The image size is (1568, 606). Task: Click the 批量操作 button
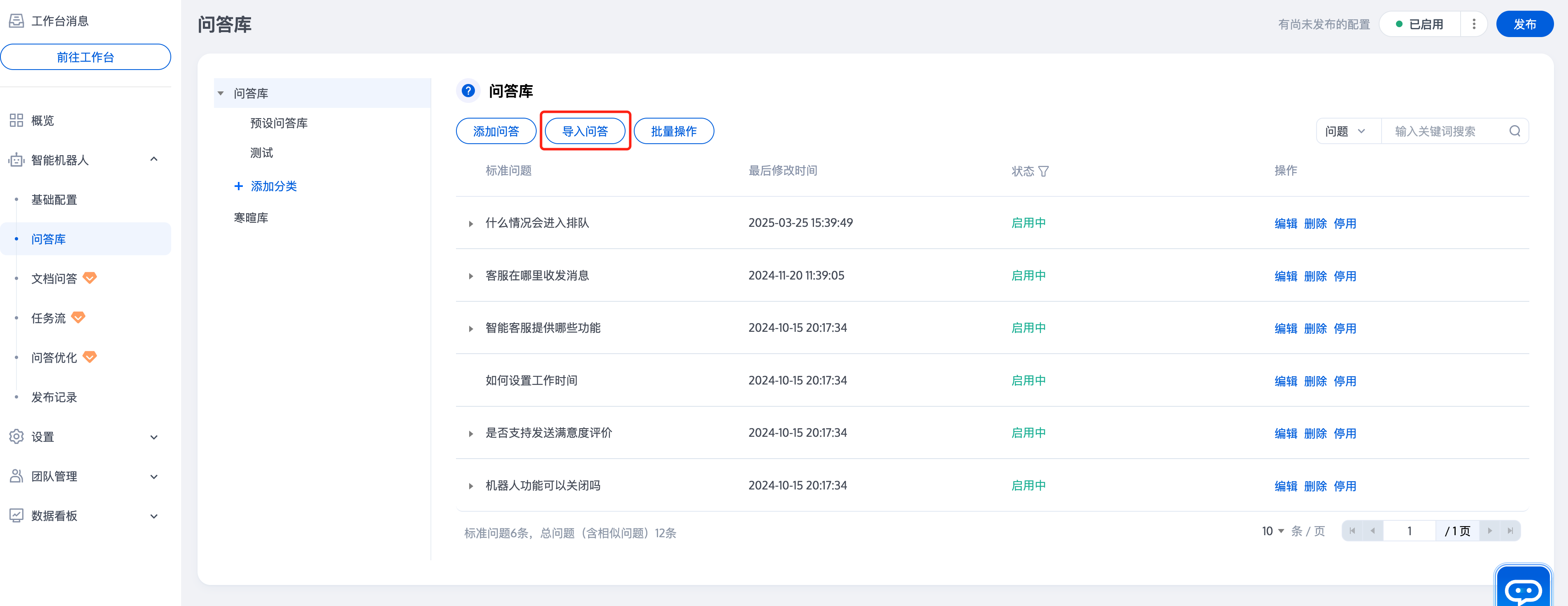click(674, 131)
